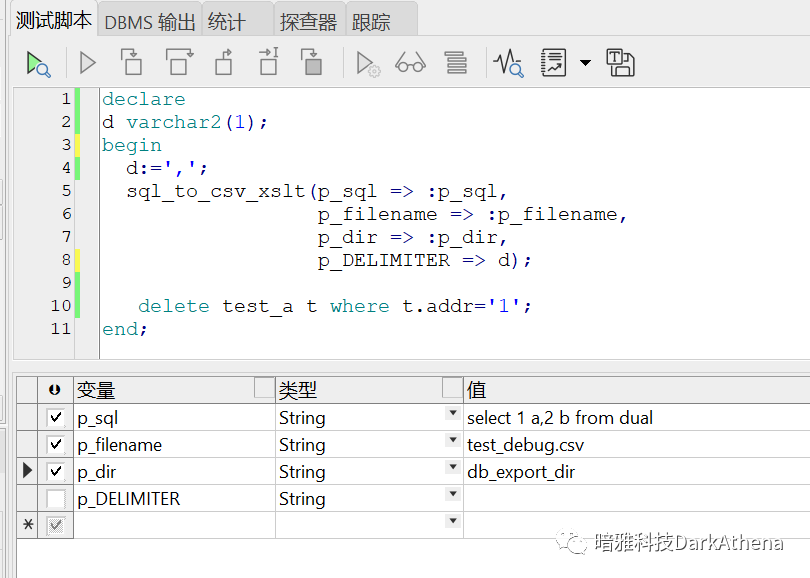The image size is (810, 578).
Task: Click the save test script icon
Action: tap(621, 64)
